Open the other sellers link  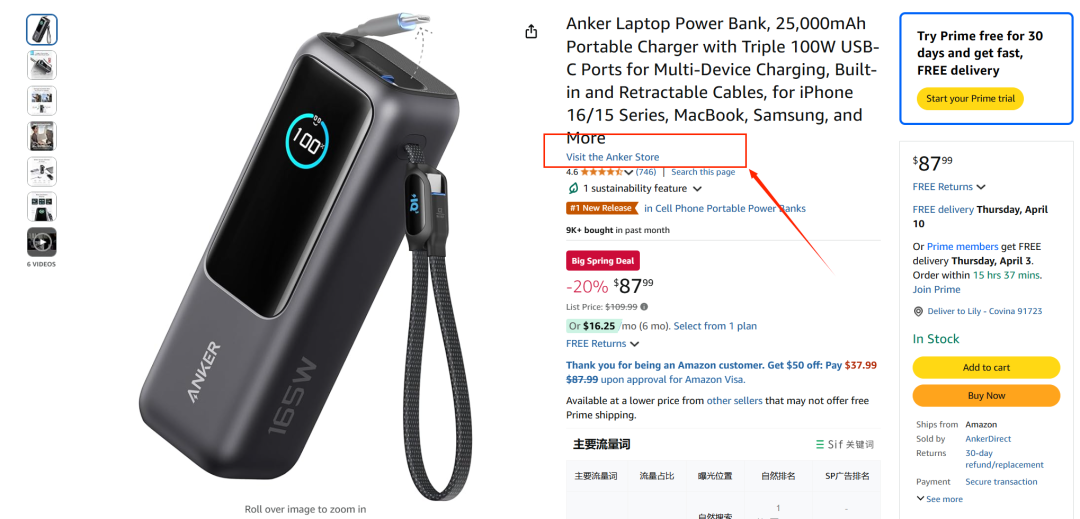click(734, 401)
